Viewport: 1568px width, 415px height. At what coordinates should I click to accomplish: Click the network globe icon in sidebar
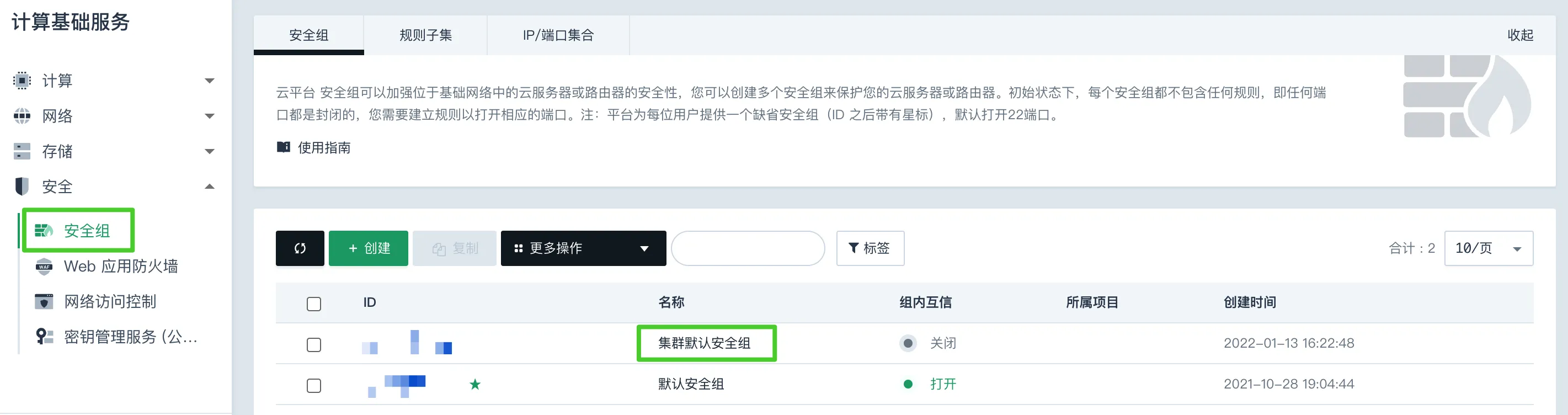click(22, 116)
